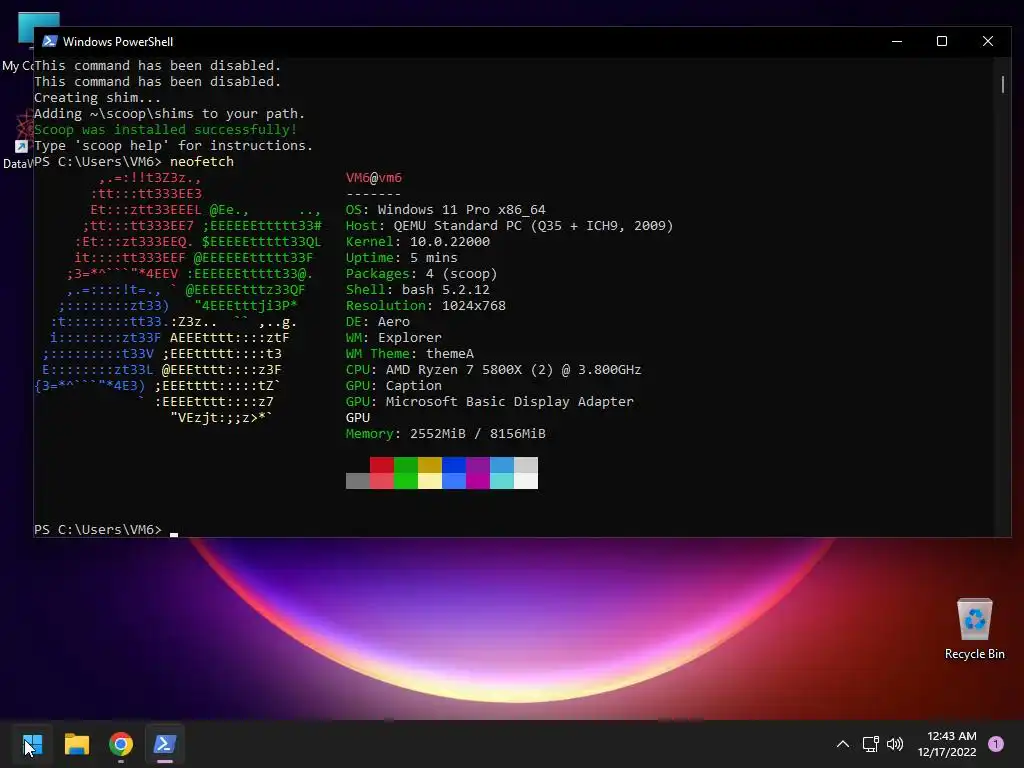The height and width of the screenshot is (768, 1024).
Task: Click the red swatch in neofetch palette
Action: pos(381,465)
